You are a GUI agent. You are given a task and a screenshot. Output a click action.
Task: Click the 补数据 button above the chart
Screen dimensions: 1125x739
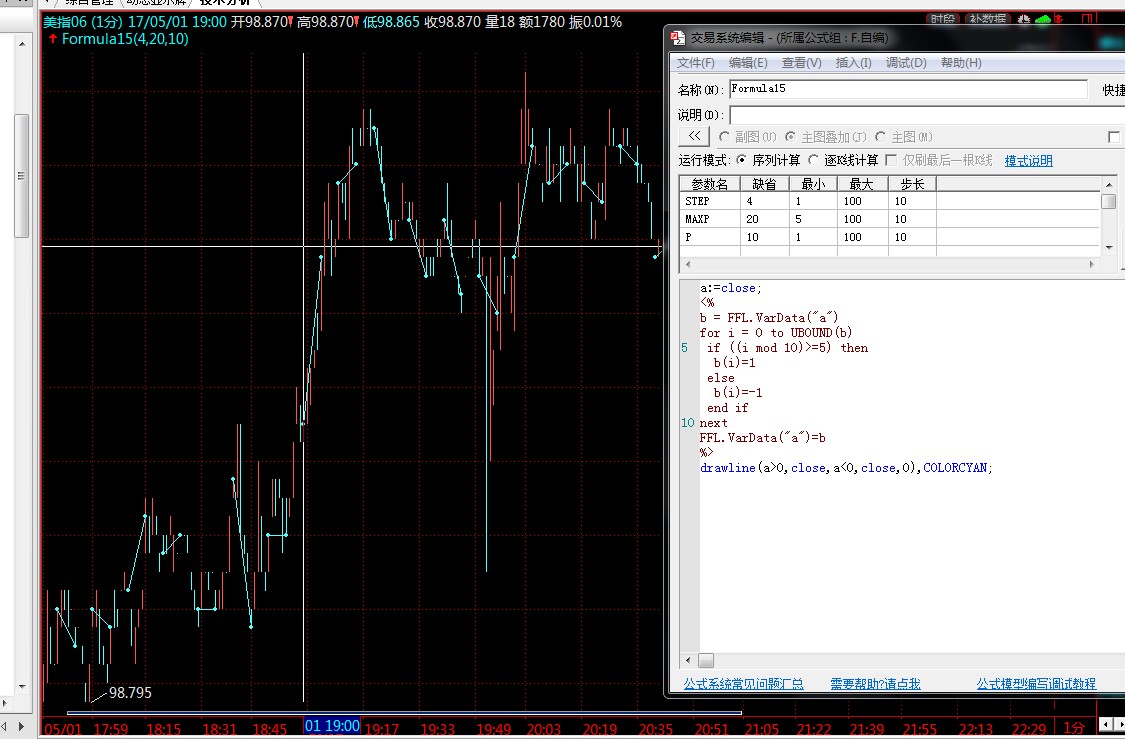pos(987,19)
